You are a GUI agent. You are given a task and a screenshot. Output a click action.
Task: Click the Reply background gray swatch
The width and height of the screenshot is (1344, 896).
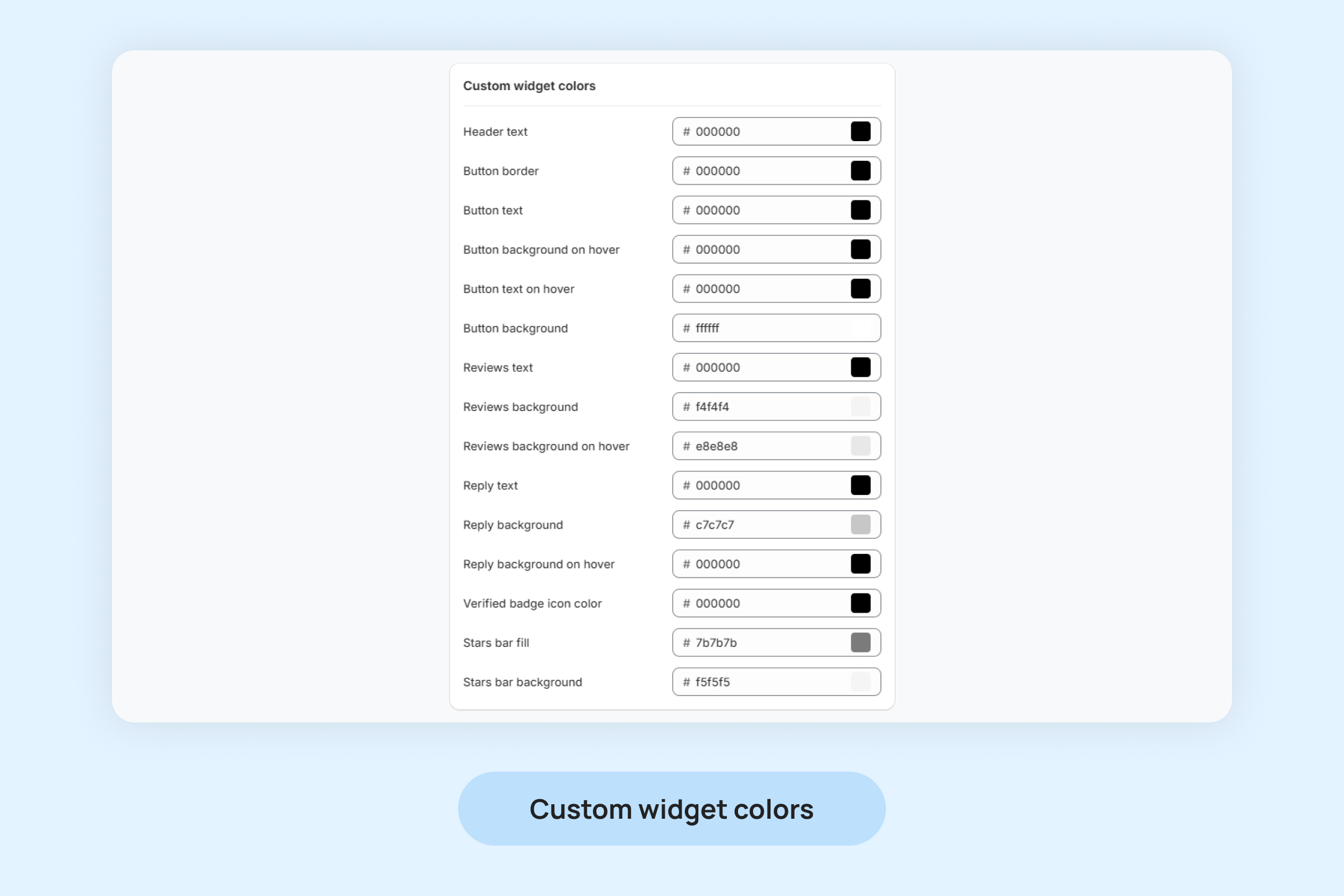click(x=860, y=525)
